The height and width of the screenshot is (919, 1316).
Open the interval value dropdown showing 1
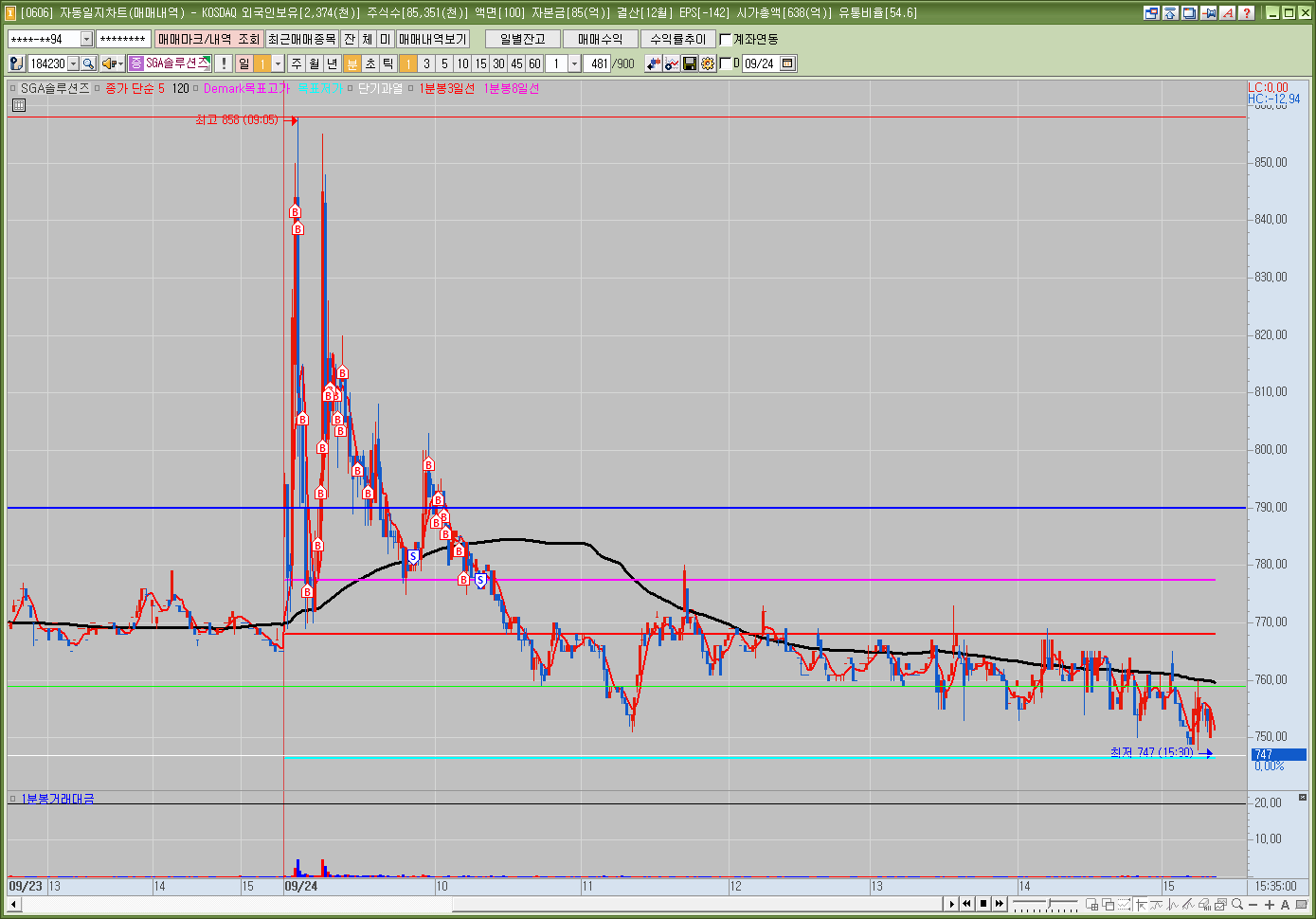coord(574,63)
